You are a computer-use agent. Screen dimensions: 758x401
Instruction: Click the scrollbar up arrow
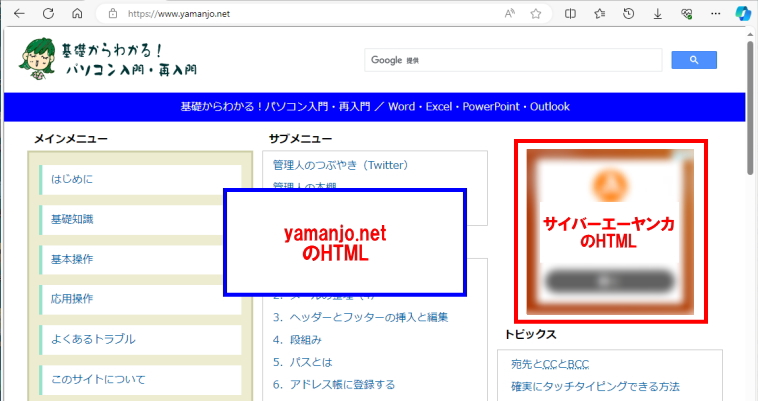750,33
